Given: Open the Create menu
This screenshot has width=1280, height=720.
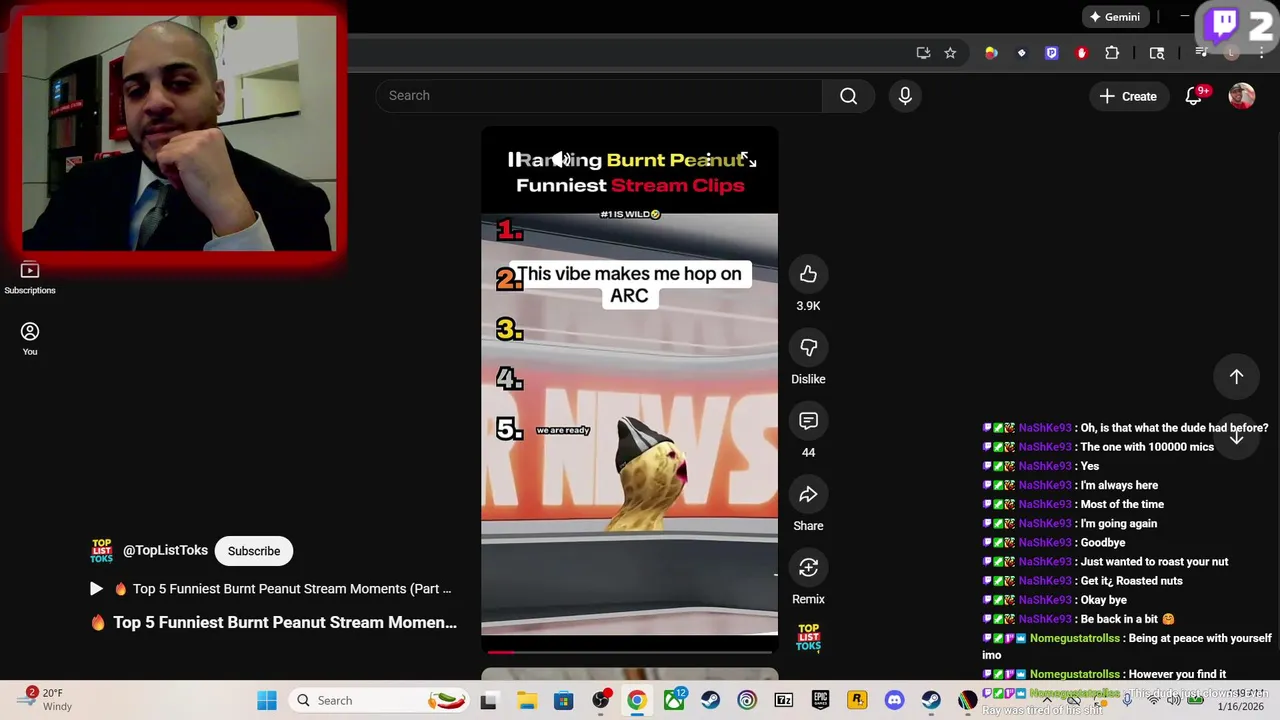Looking at the screenshot, I should point(1128,96).
